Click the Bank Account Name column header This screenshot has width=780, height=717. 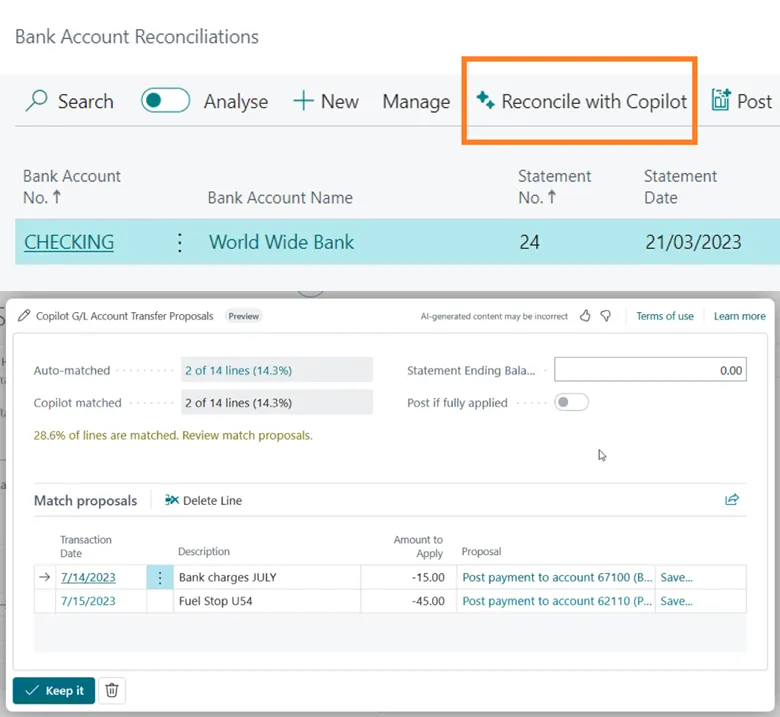click(280, 198)
